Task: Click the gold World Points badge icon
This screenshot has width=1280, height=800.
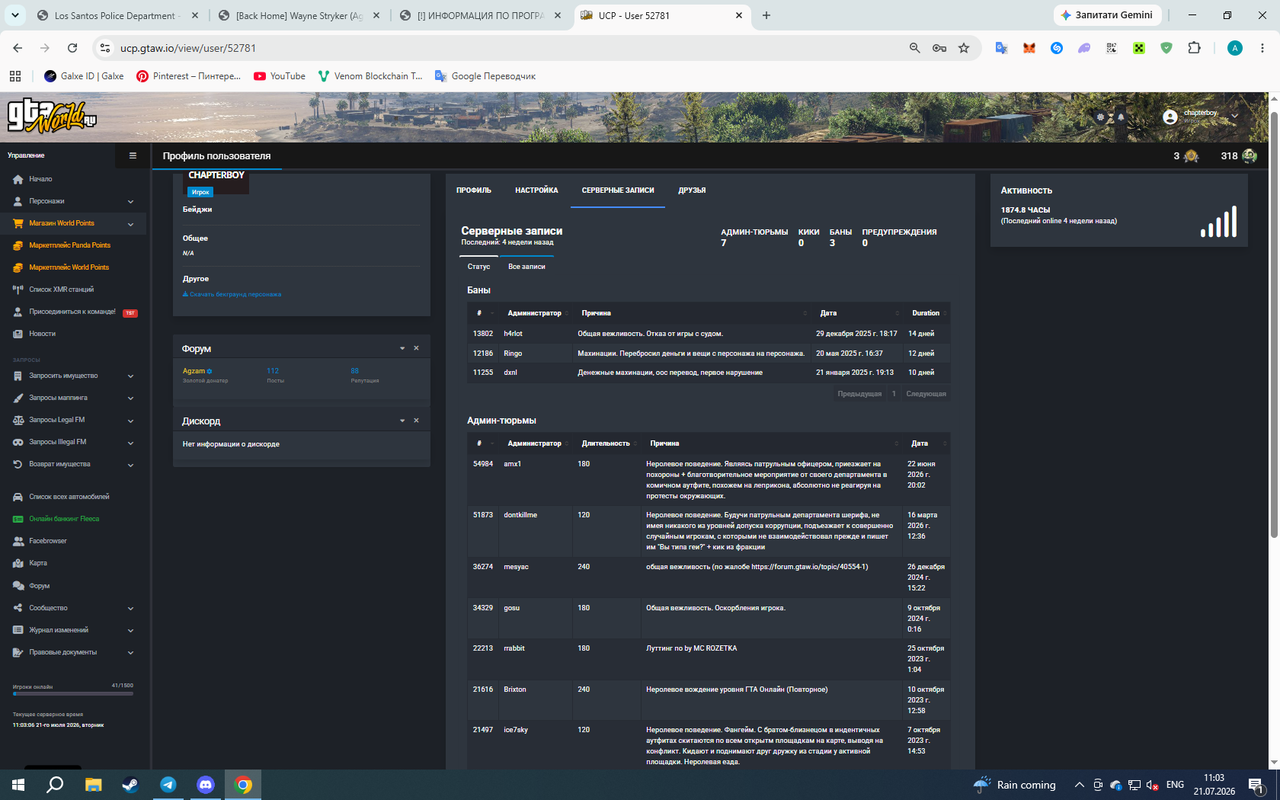Action: (x=1191, y=156)
